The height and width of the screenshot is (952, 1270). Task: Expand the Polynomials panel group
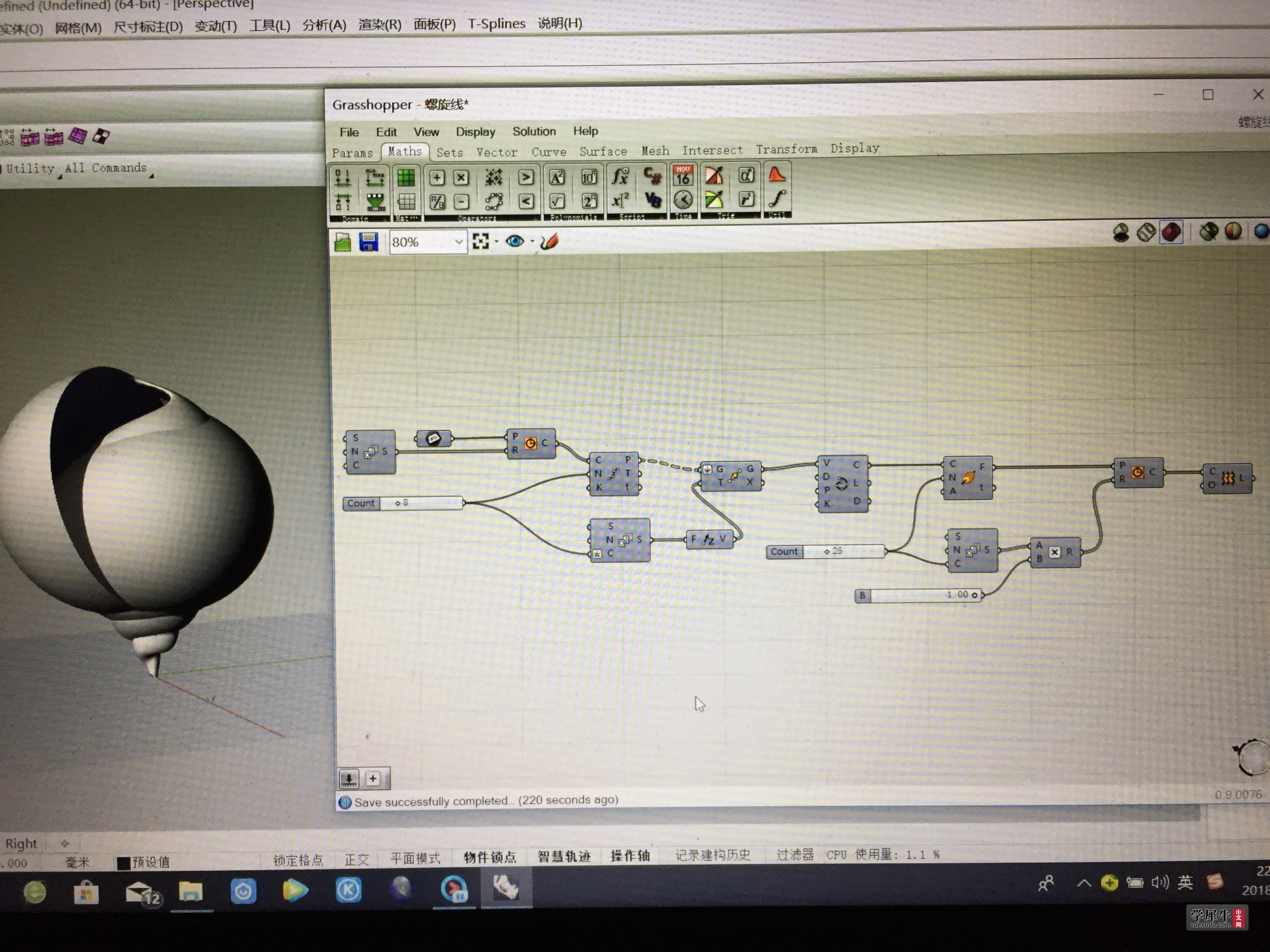pyautogui.click(x=574, y=218)
